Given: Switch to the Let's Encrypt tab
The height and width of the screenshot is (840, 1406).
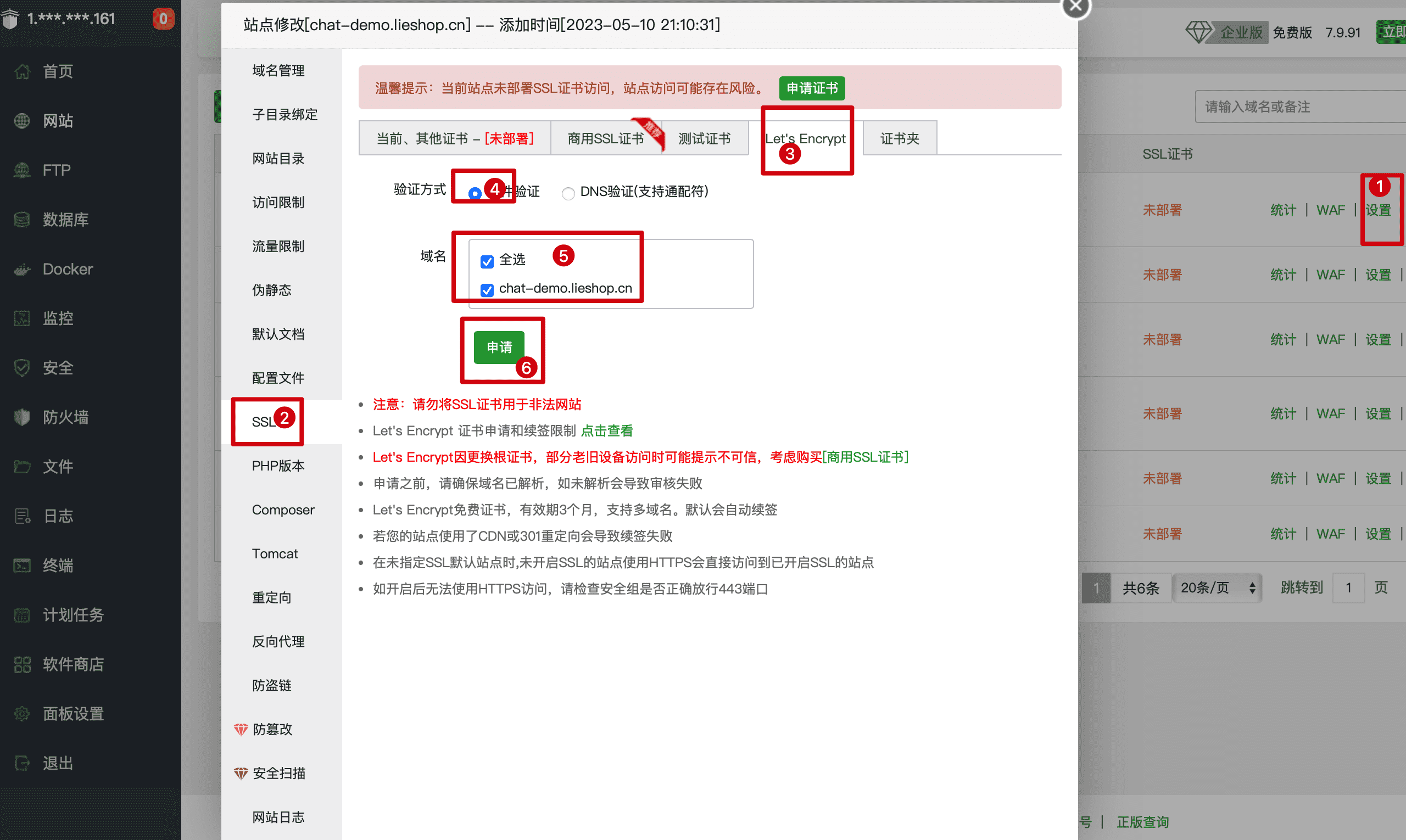Looking at the screenshot, I should tap(805, 138).
